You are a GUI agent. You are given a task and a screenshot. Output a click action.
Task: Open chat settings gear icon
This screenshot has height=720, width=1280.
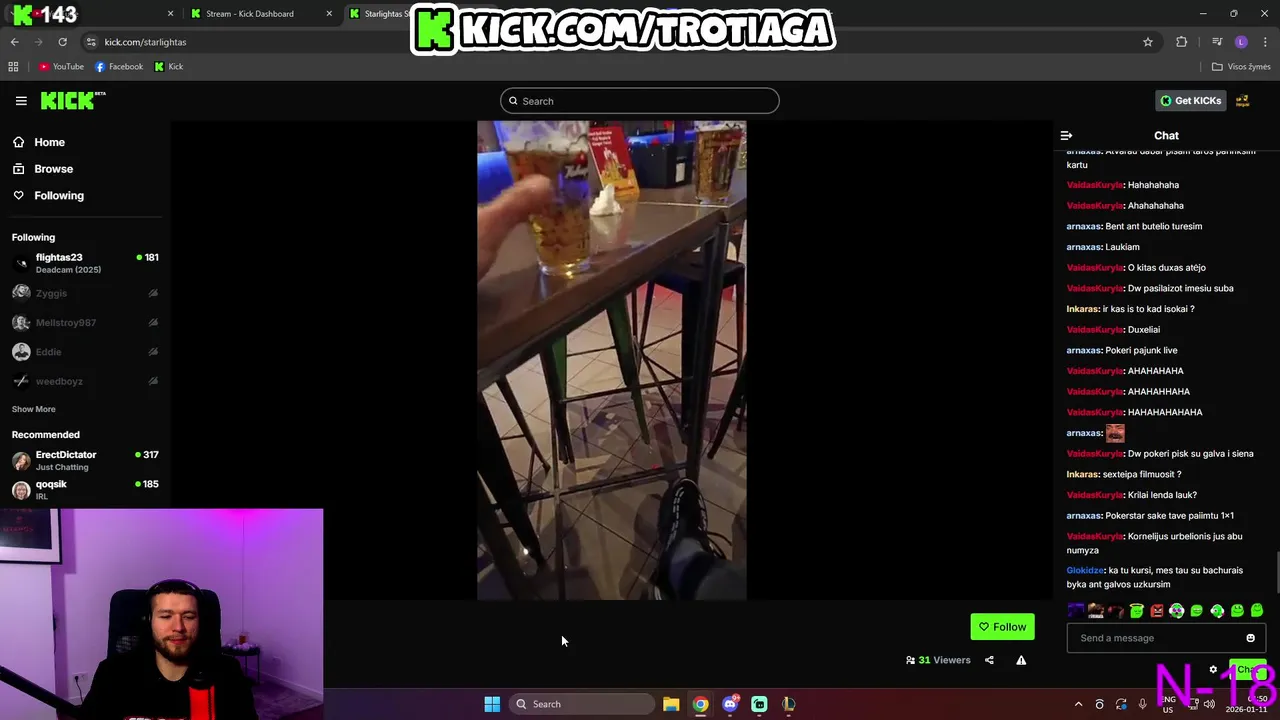coord(1213,670)
